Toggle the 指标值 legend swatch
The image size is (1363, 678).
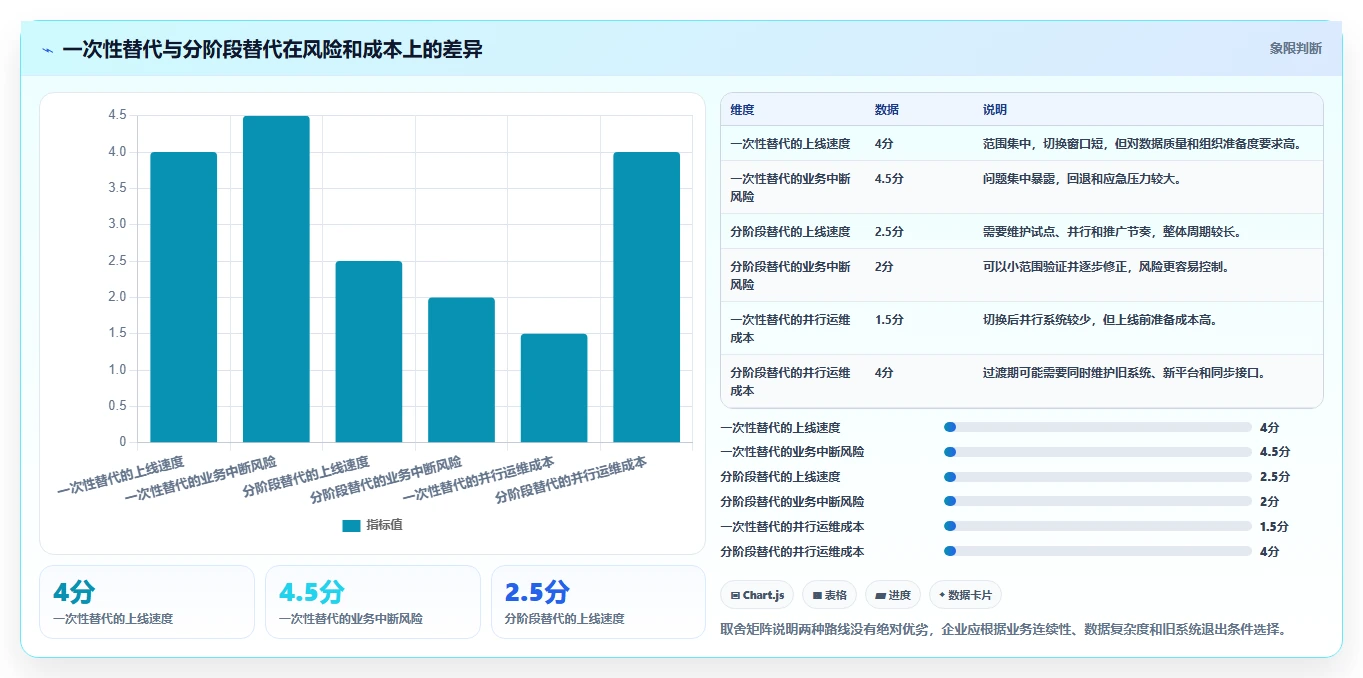[x=351, y=525]
